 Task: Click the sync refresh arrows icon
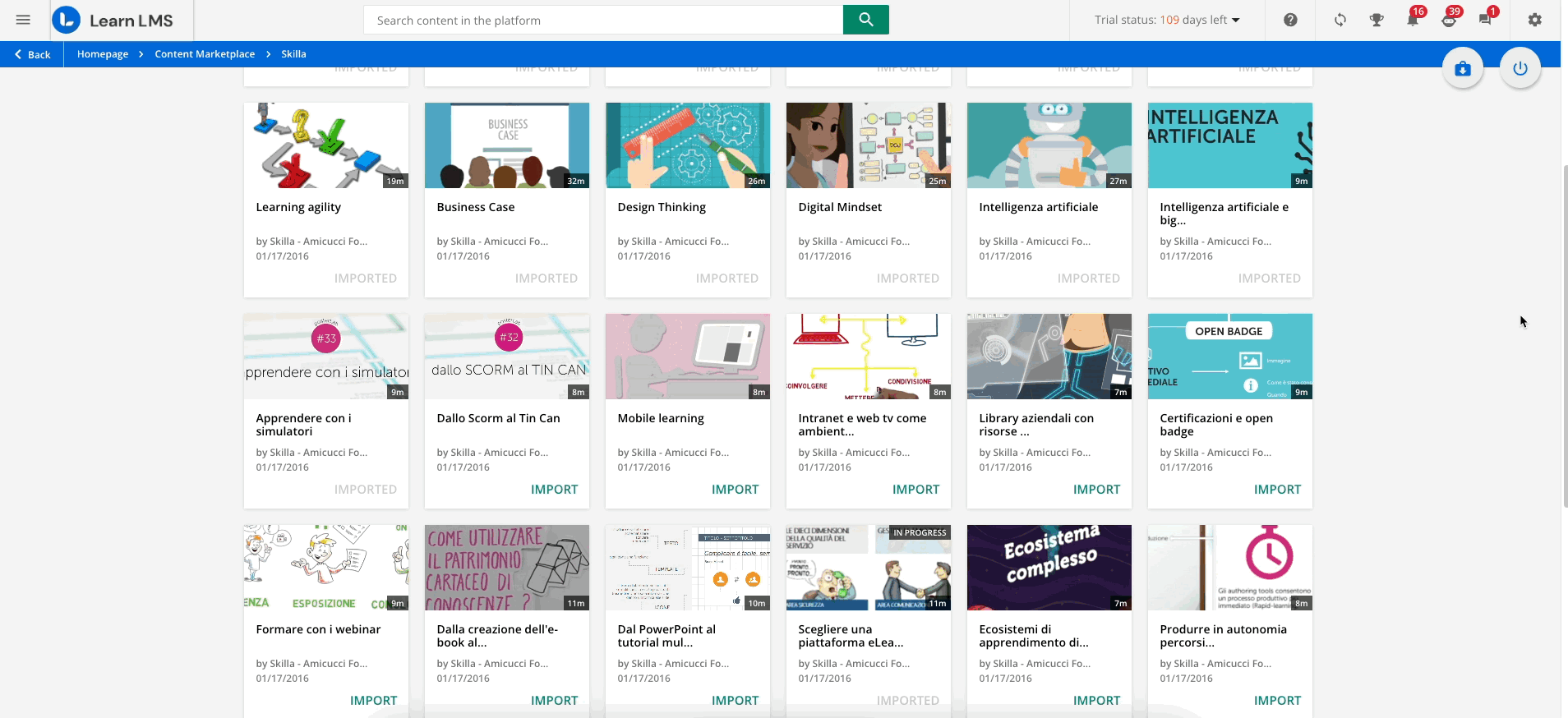[x=1340, y=20]
